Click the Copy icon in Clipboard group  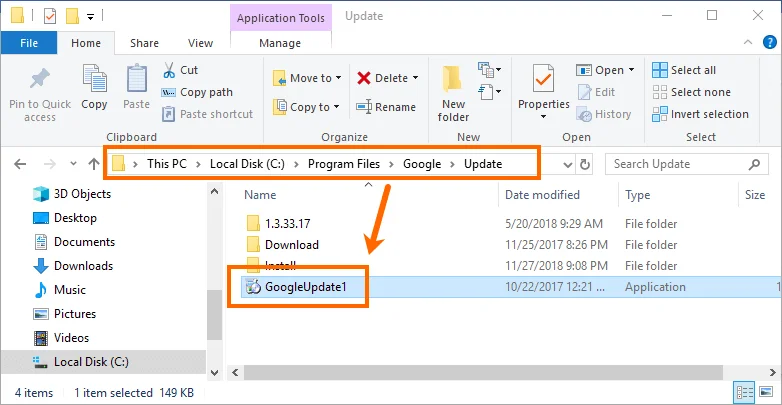pyautogui.click(x=94, y=80)
